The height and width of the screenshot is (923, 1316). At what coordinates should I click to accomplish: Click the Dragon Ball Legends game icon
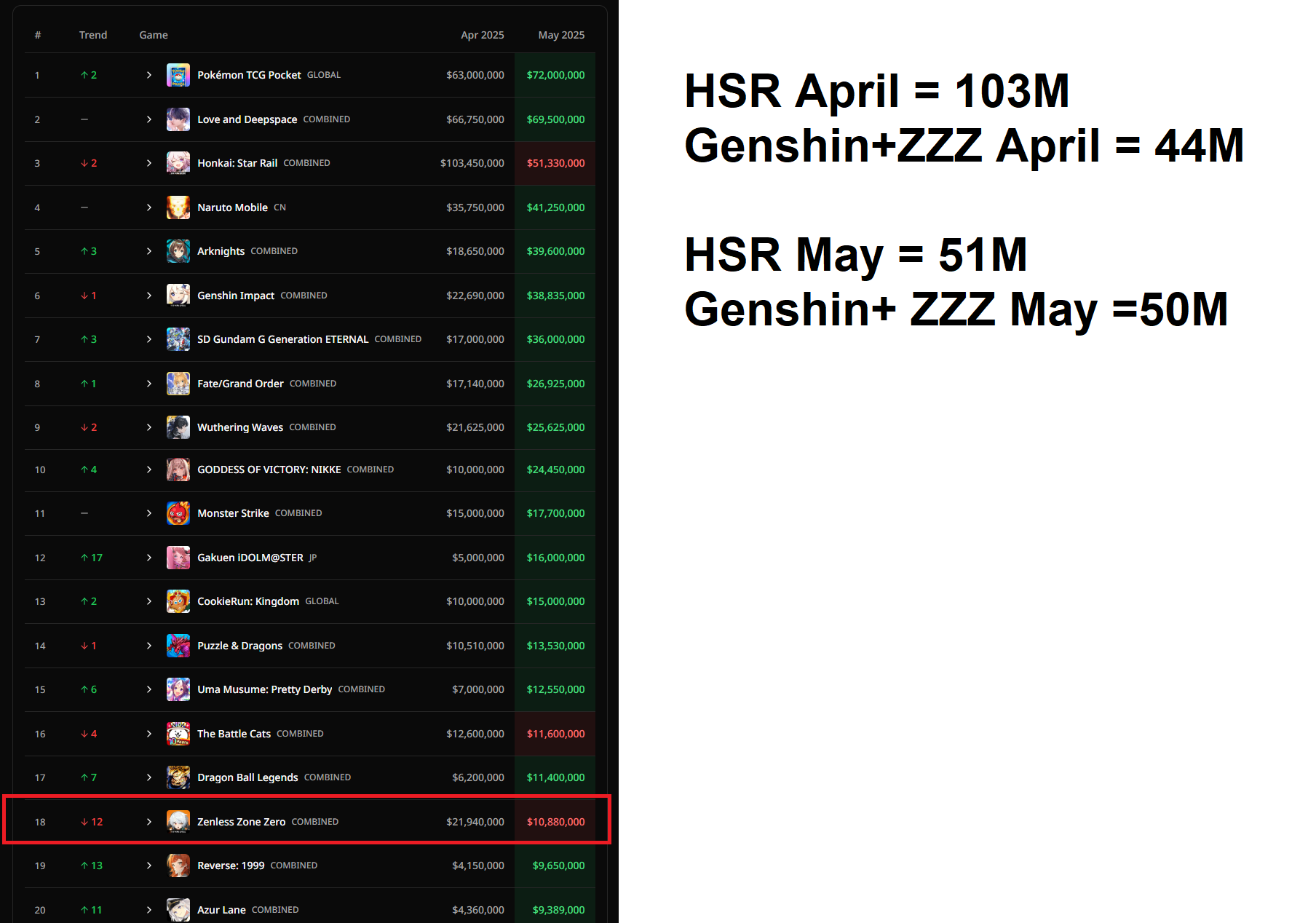click(178, 777)
